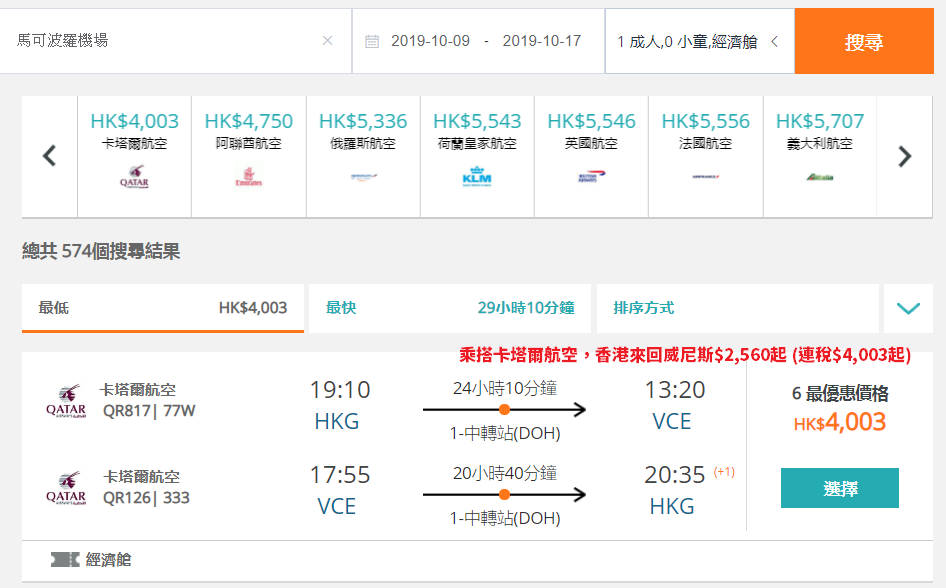Change the departure date 2019-10-09

tap(430, 41)
